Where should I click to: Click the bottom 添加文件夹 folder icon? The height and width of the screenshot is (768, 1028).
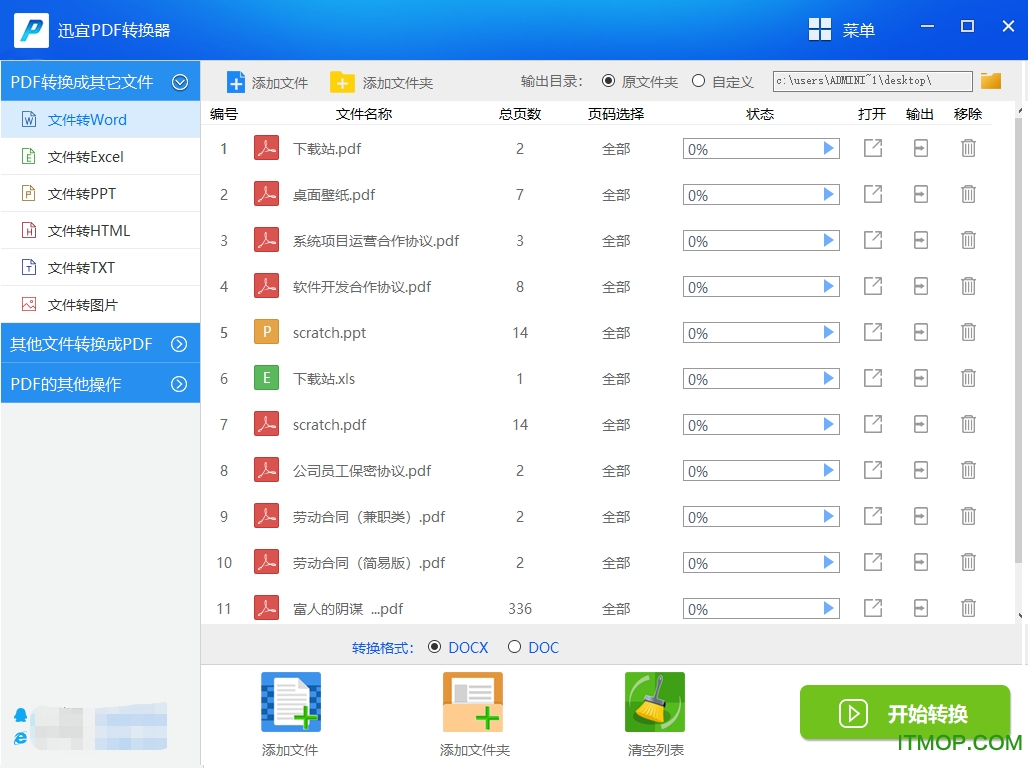point(472,701)
